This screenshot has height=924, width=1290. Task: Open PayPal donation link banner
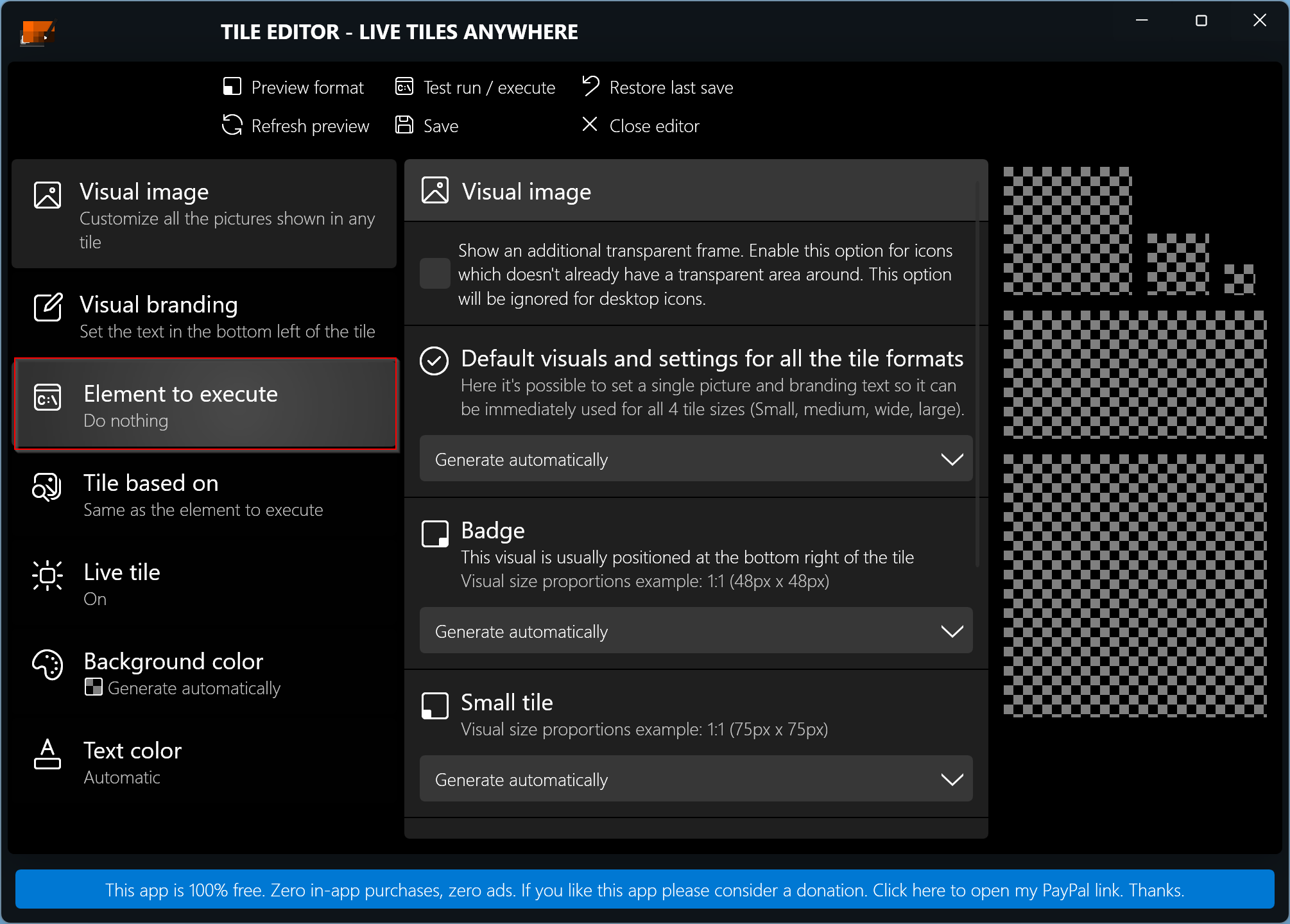(645, 889)
